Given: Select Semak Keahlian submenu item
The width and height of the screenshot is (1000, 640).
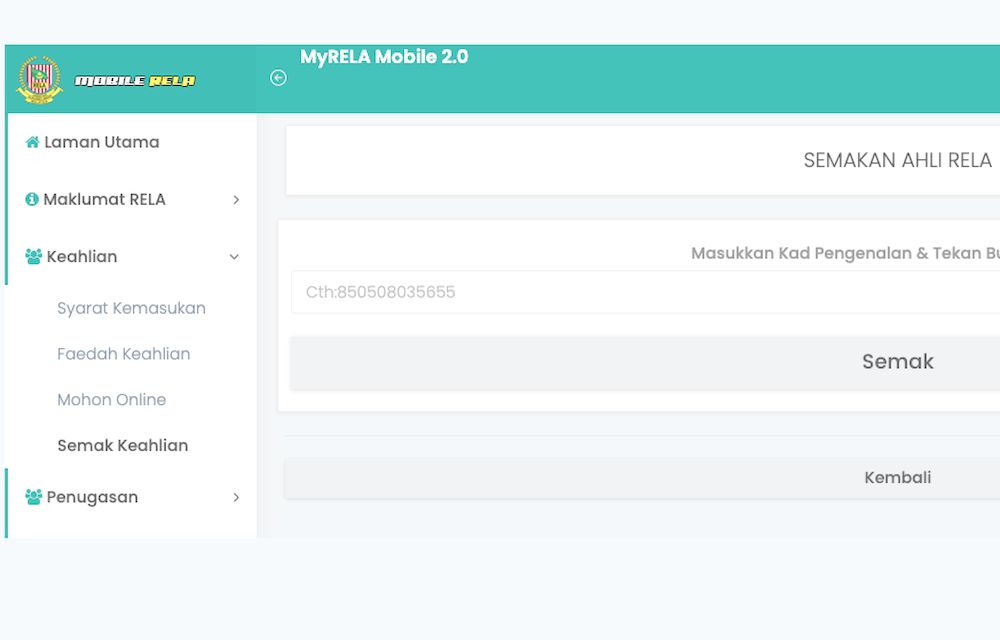Looking at the screenshot, I should pos(122,446).
